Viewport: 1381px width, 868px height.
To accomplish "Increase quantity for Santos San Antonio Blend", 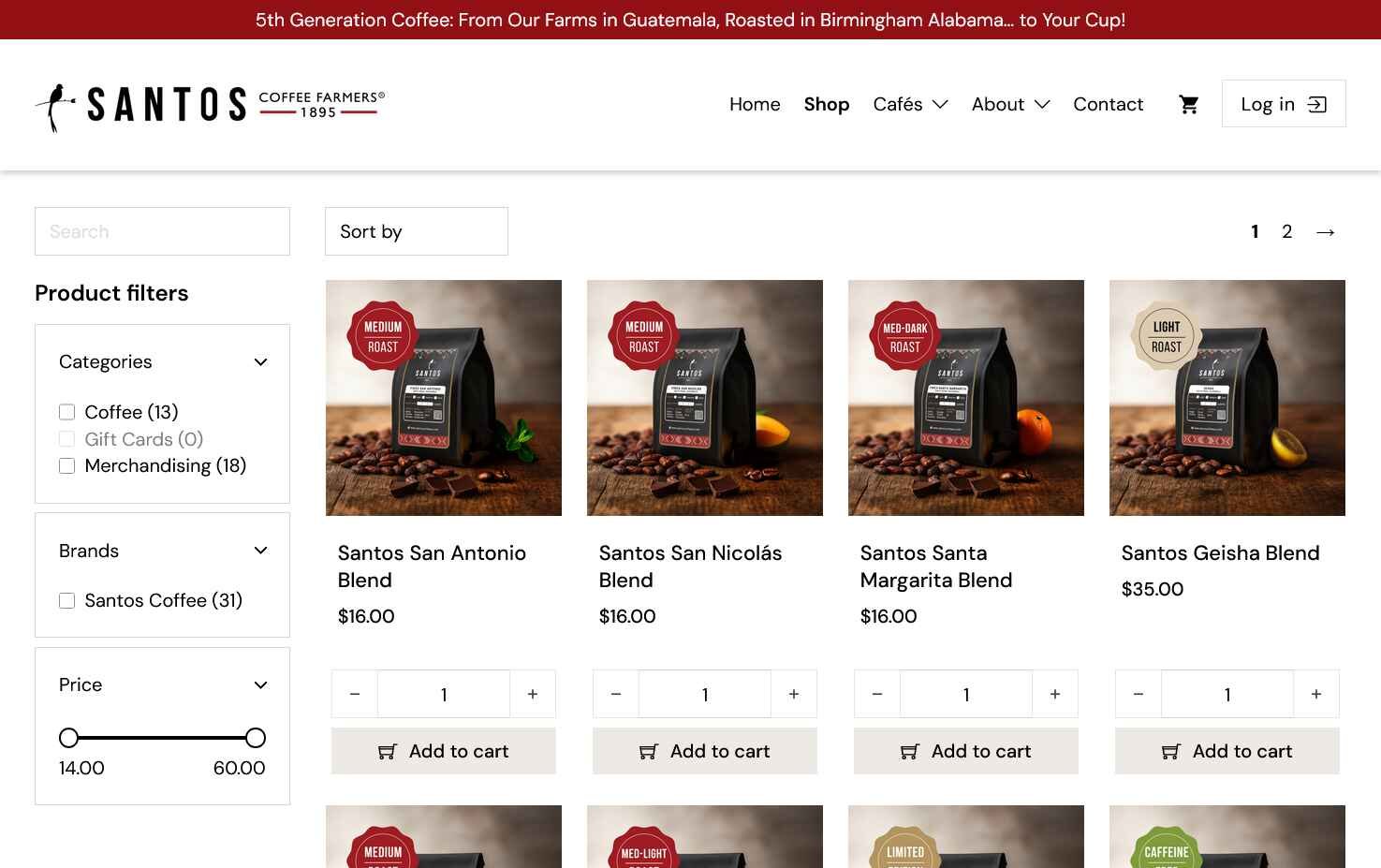I will pyautogui.click(x=533, y=694).
